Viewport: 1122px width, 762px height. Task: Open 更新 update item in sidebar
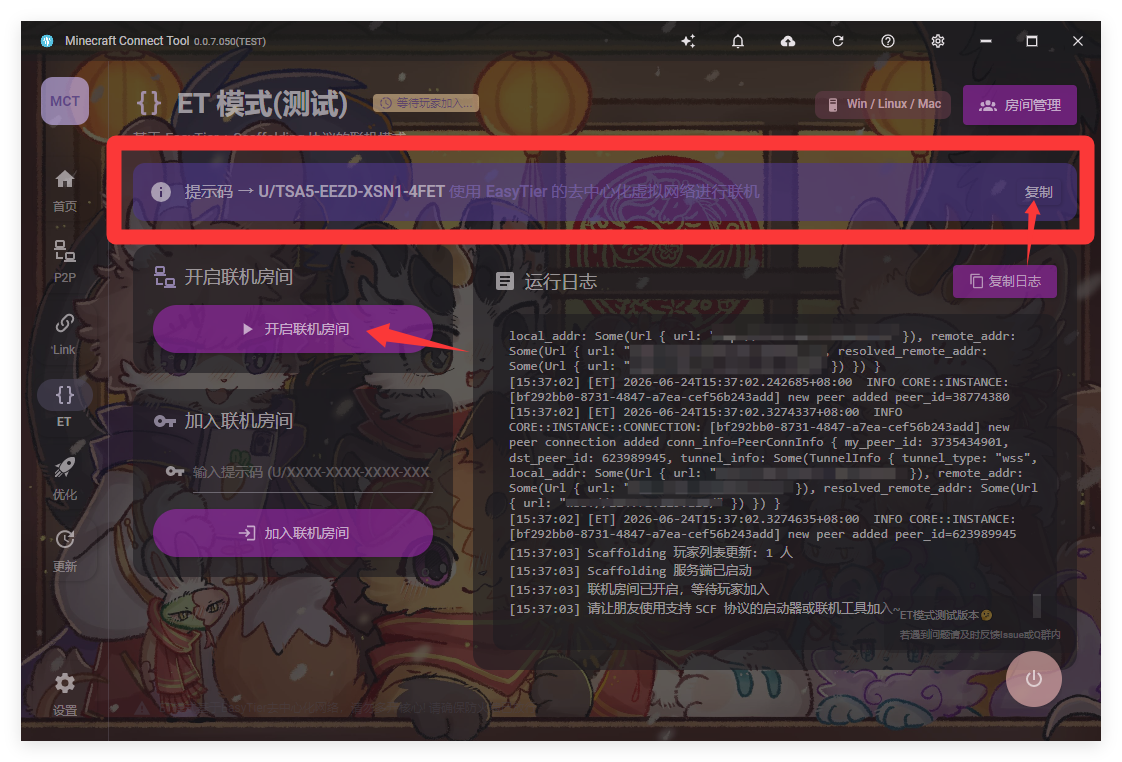(65, 551)
